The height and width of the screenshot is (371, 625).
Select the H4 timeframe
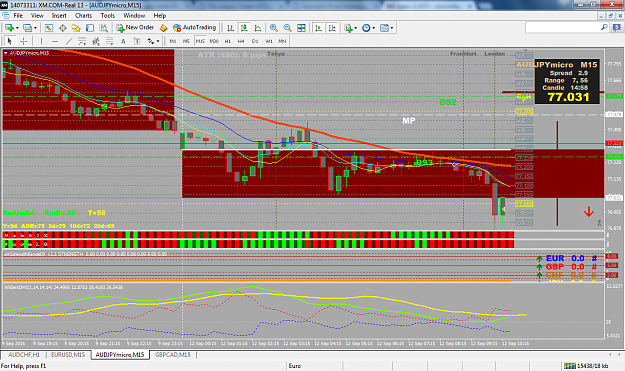(241, 41)
